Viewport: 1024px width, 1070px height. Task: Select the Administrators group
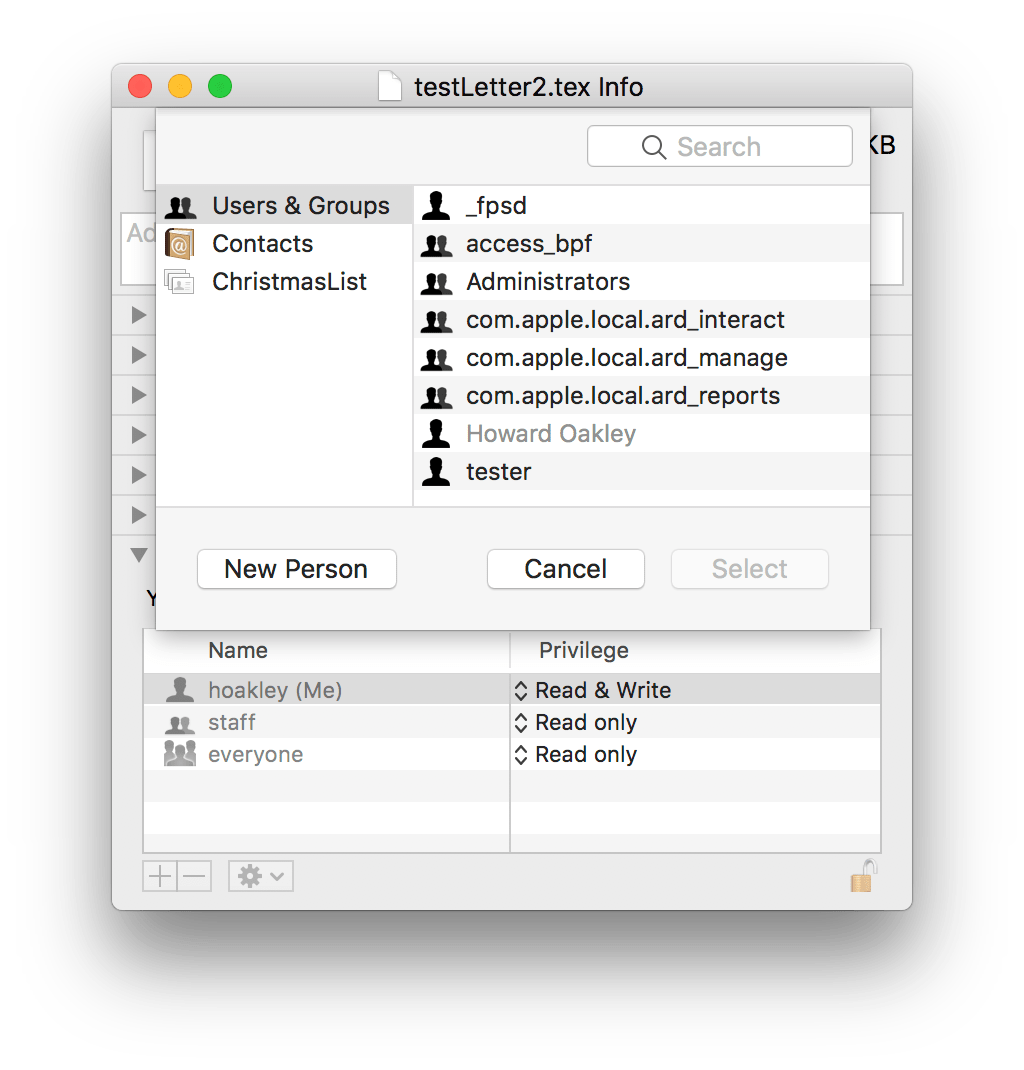tap(548, 282)
